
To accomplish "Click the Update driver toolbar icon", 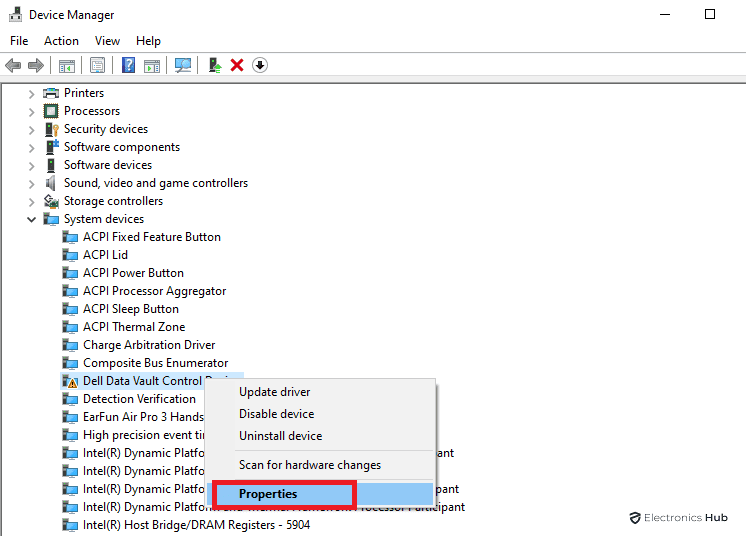I will [214, 65].
